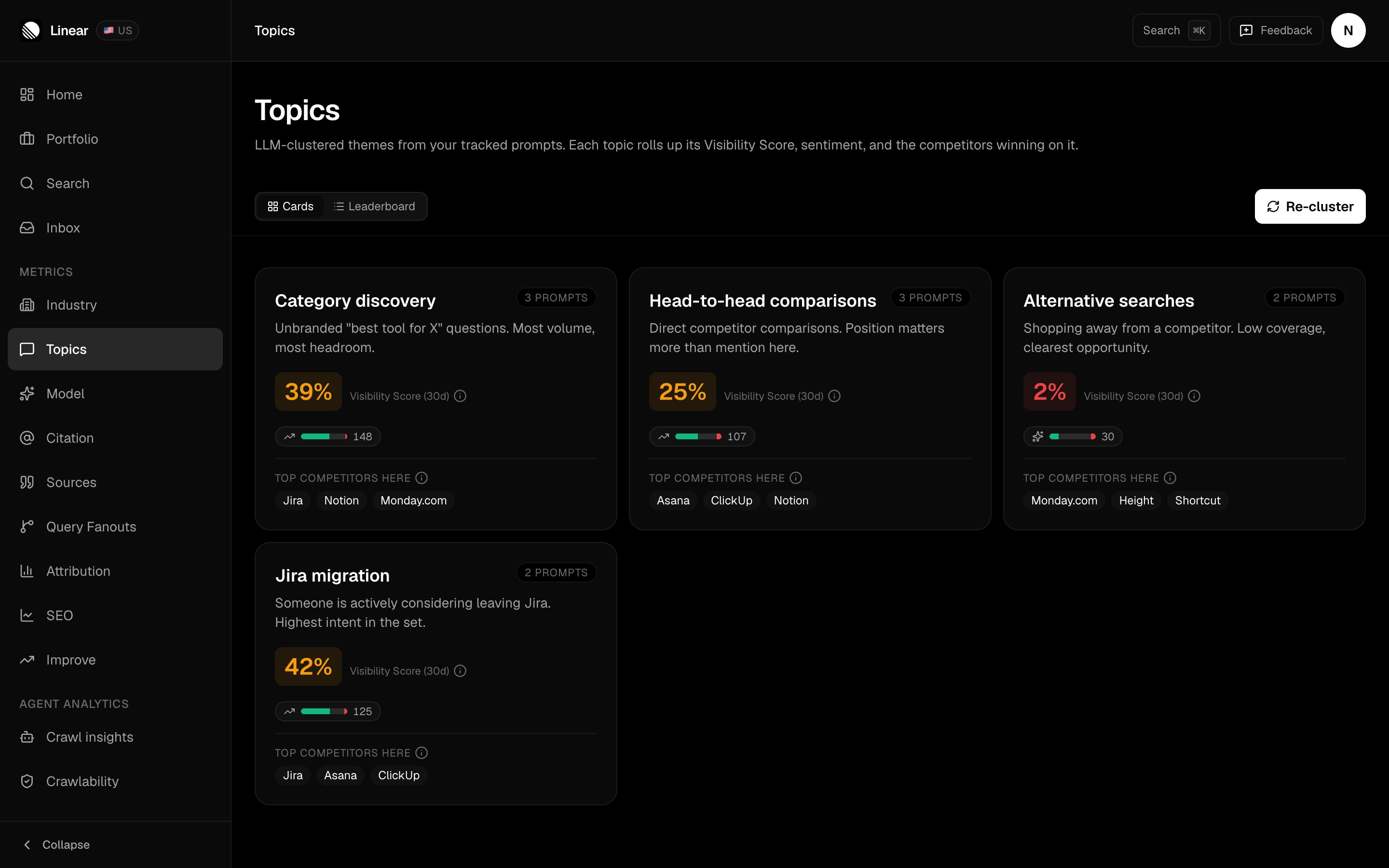Open the Search sidebar item
This screenshot has height=868, width=1389.
115,183
